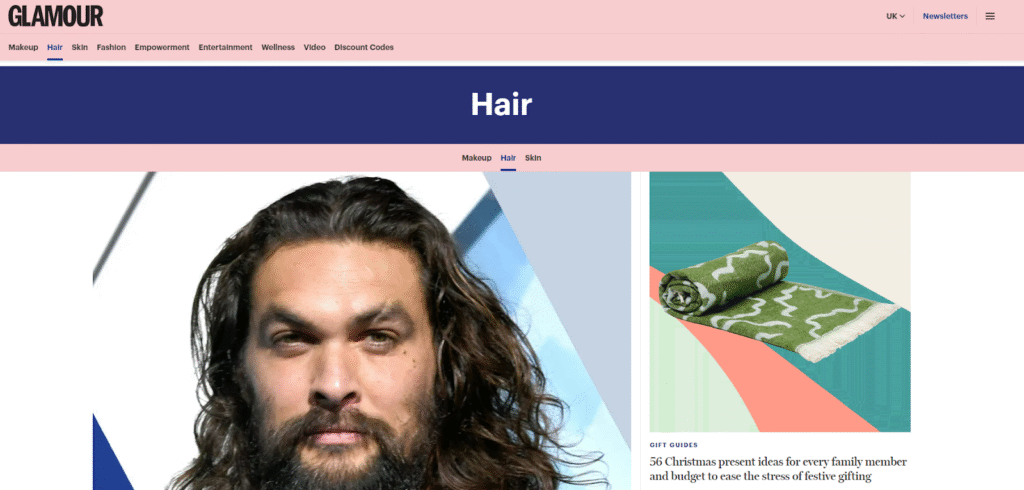The height and width of the screenshot is (490, 1024).
Task: Open the Newsletters link
Action: tap(945, 16)
